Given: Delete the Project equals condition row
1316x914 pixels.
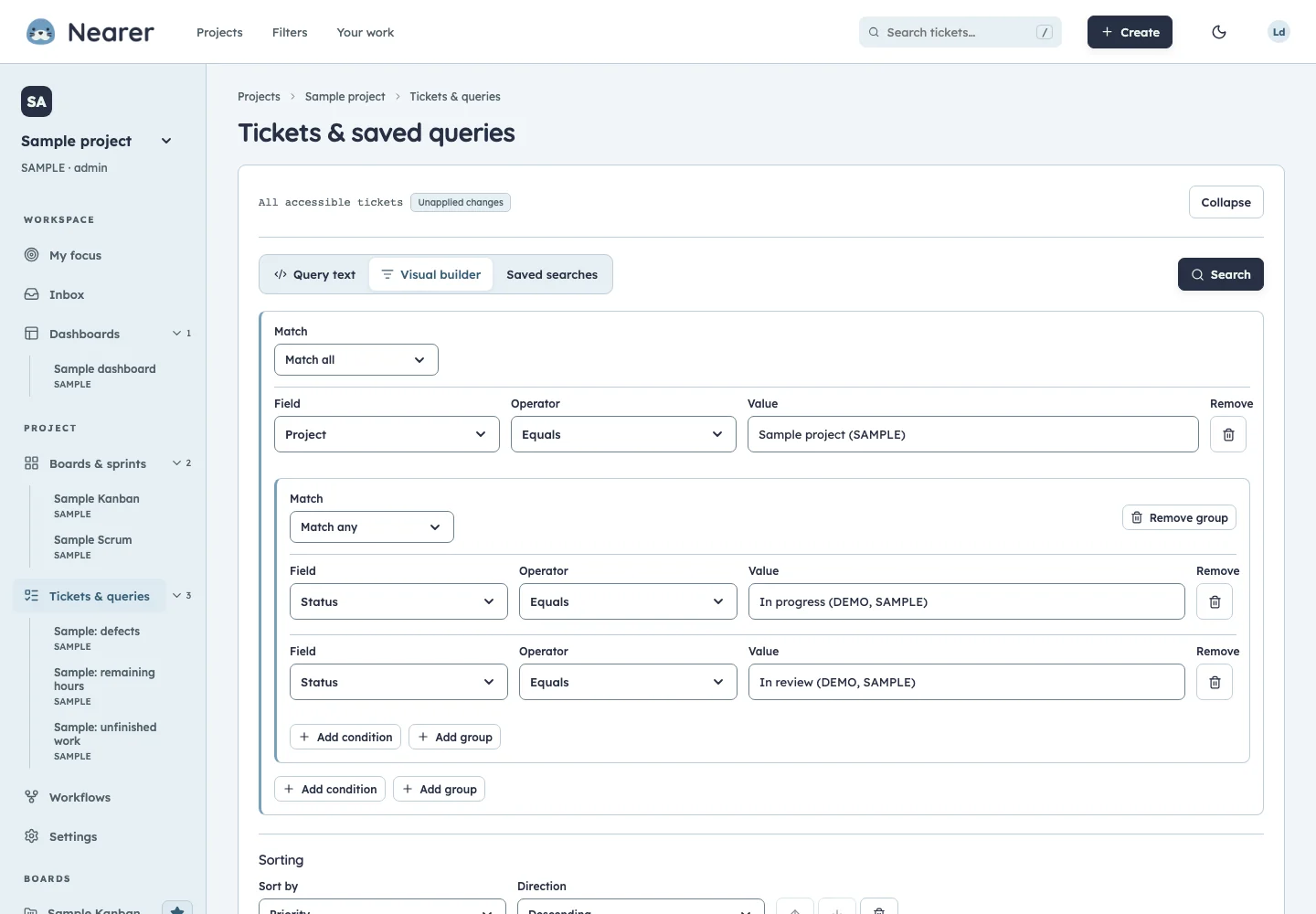Looking at the screenshot, I should point(1228,434).
